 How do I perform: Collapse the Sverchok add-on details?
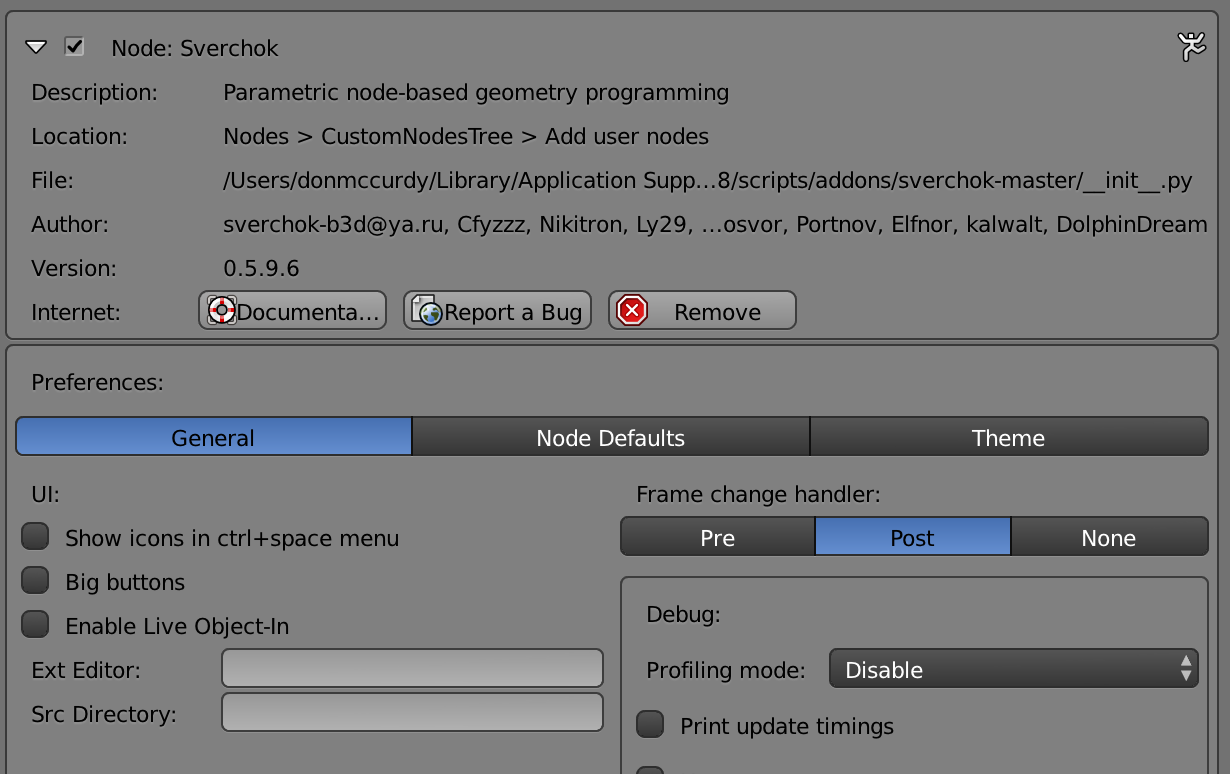click(x=36, y=46)
